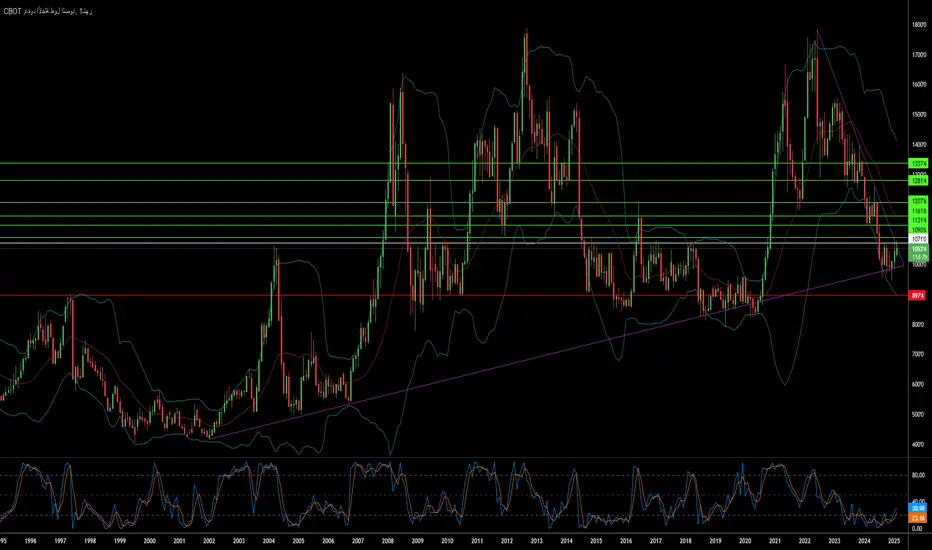Screen dimensions: 932x550
Task: Click the 2015 year on time axis
Action: point(596,541)
